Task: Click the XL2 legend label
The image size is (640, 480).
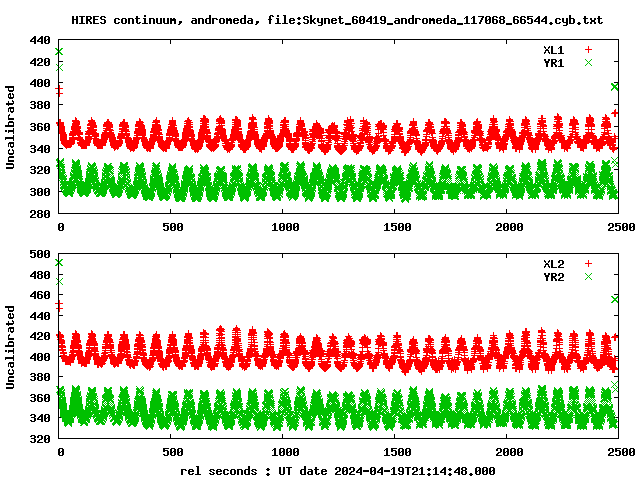Action: (x=553, y=263)
